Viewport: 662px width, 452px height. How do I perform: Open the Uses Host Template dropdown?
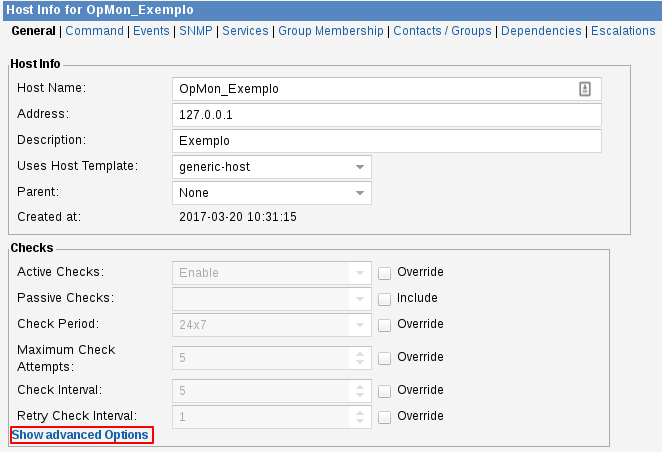271,167
